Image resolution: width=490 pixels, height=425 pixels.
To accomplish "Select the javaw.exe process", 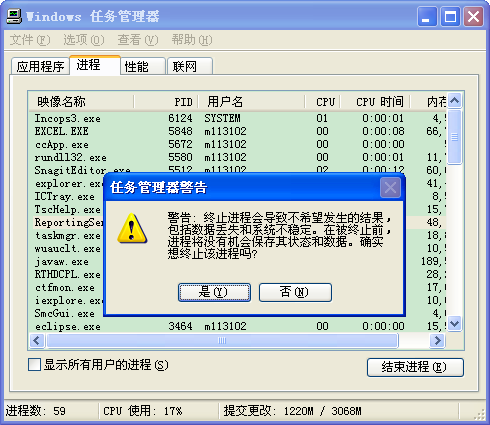I will click(x=62, y=261).
